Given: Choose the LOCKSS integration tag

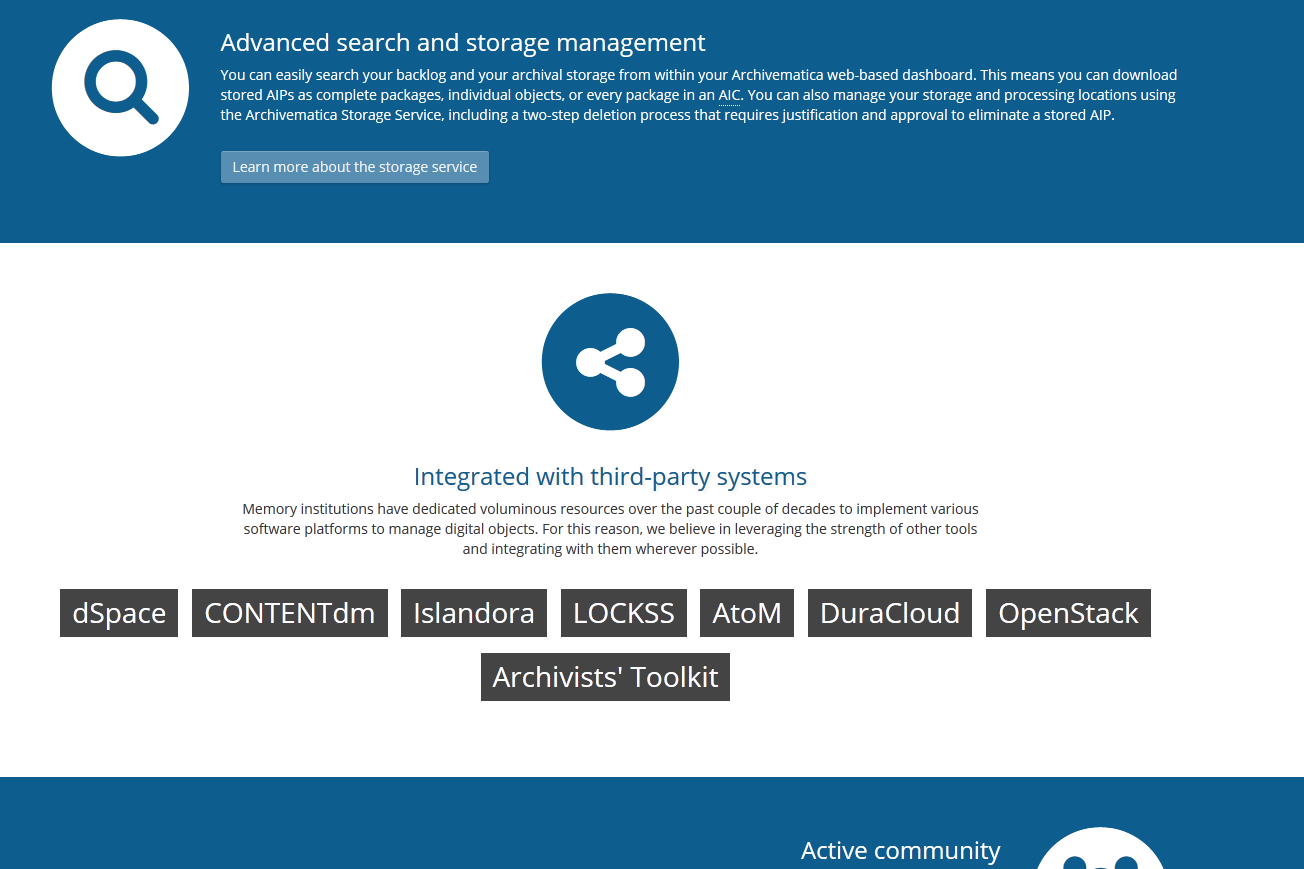Looking at the screenshot, I should point(624,613).
